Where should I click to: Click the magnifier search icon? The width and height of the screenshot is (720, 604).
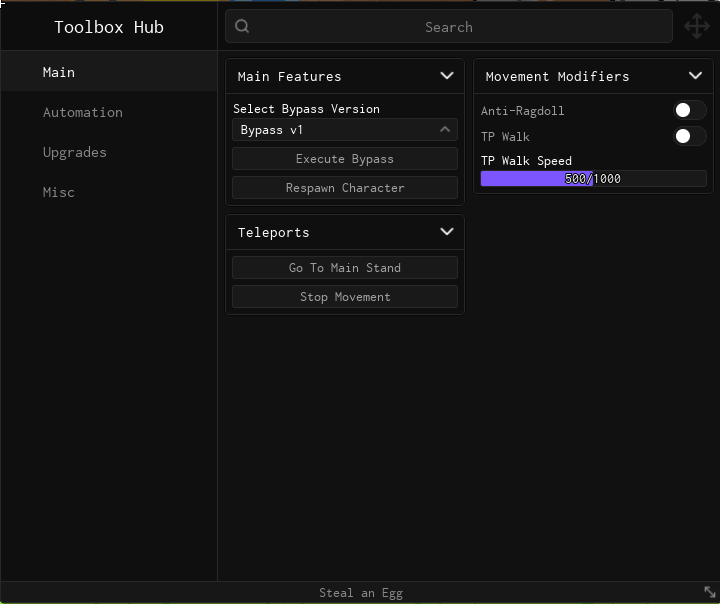[x=242, y=26]
